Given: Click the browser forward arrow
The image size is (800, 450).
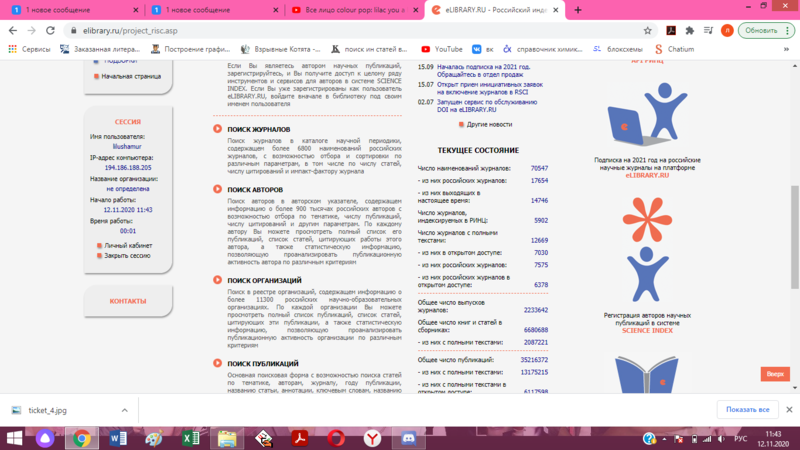Looking at the screenshot, I should pos(32,31).
